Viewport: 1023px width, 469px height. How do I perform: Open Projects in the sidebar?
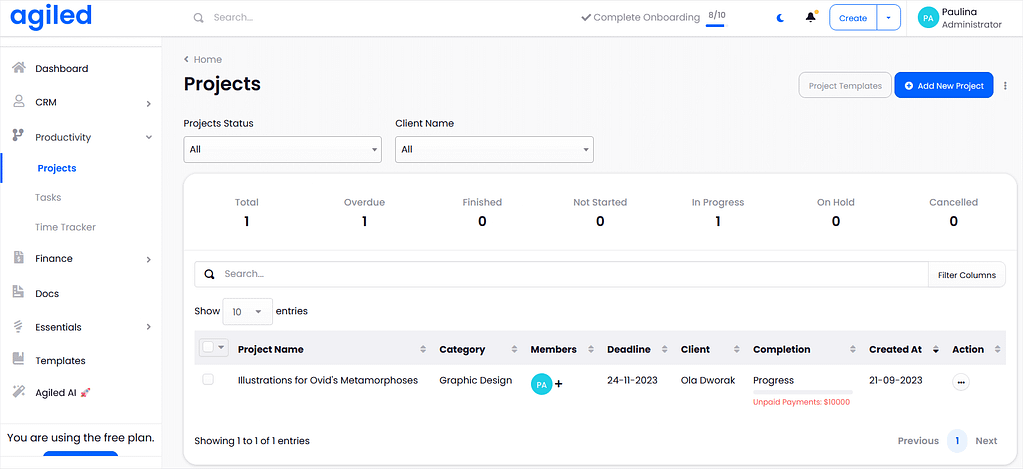(57, 168)
